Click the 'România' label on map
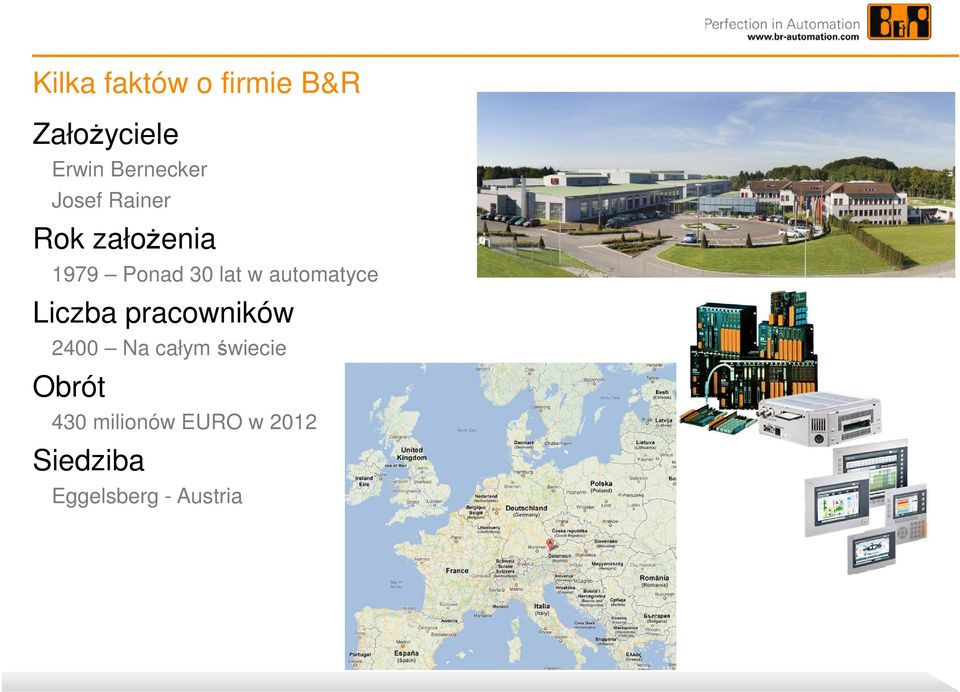 point(654,578)
